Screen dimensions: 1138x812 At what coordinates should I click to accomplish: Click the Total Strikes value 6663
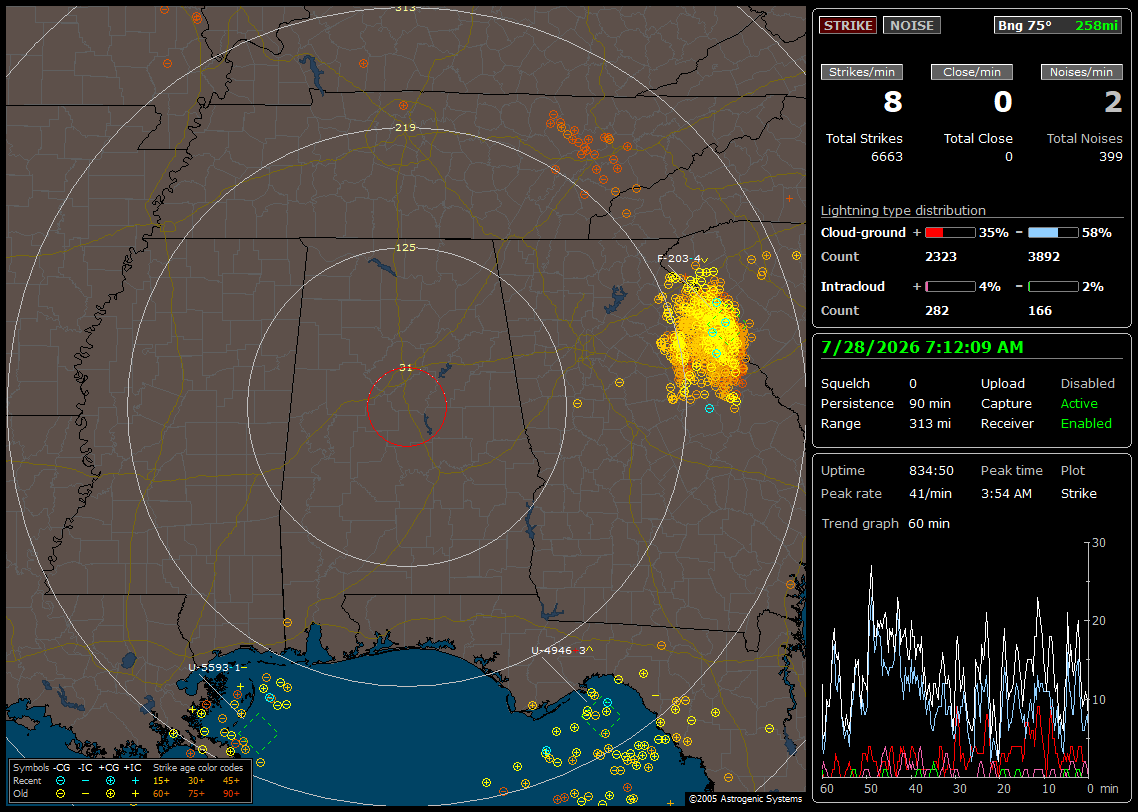[x=886, y=157]
